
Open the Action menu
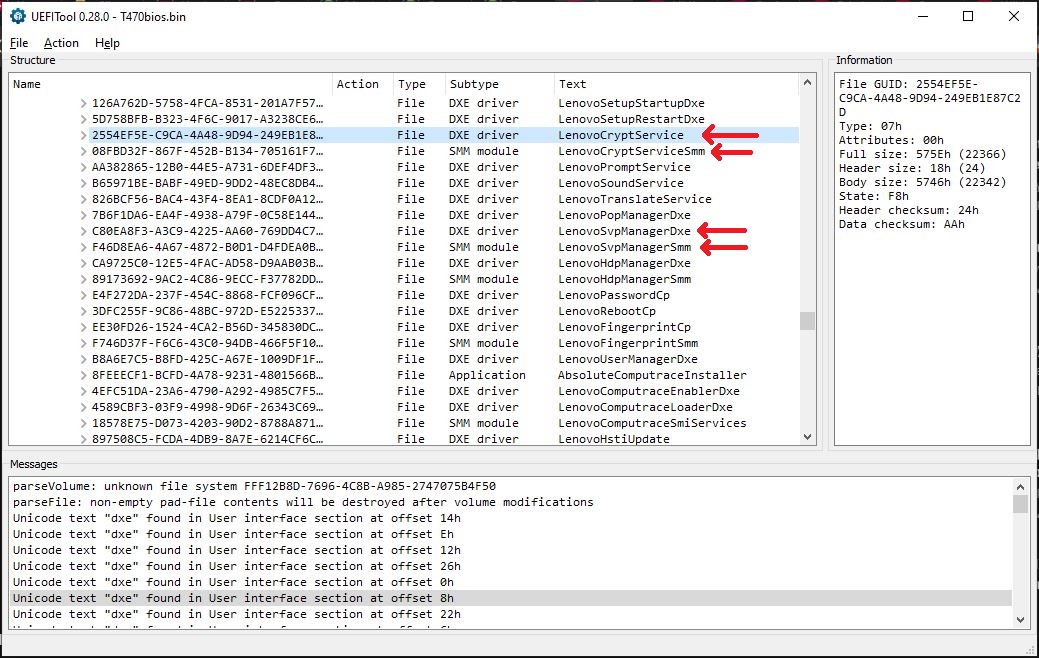61,43
